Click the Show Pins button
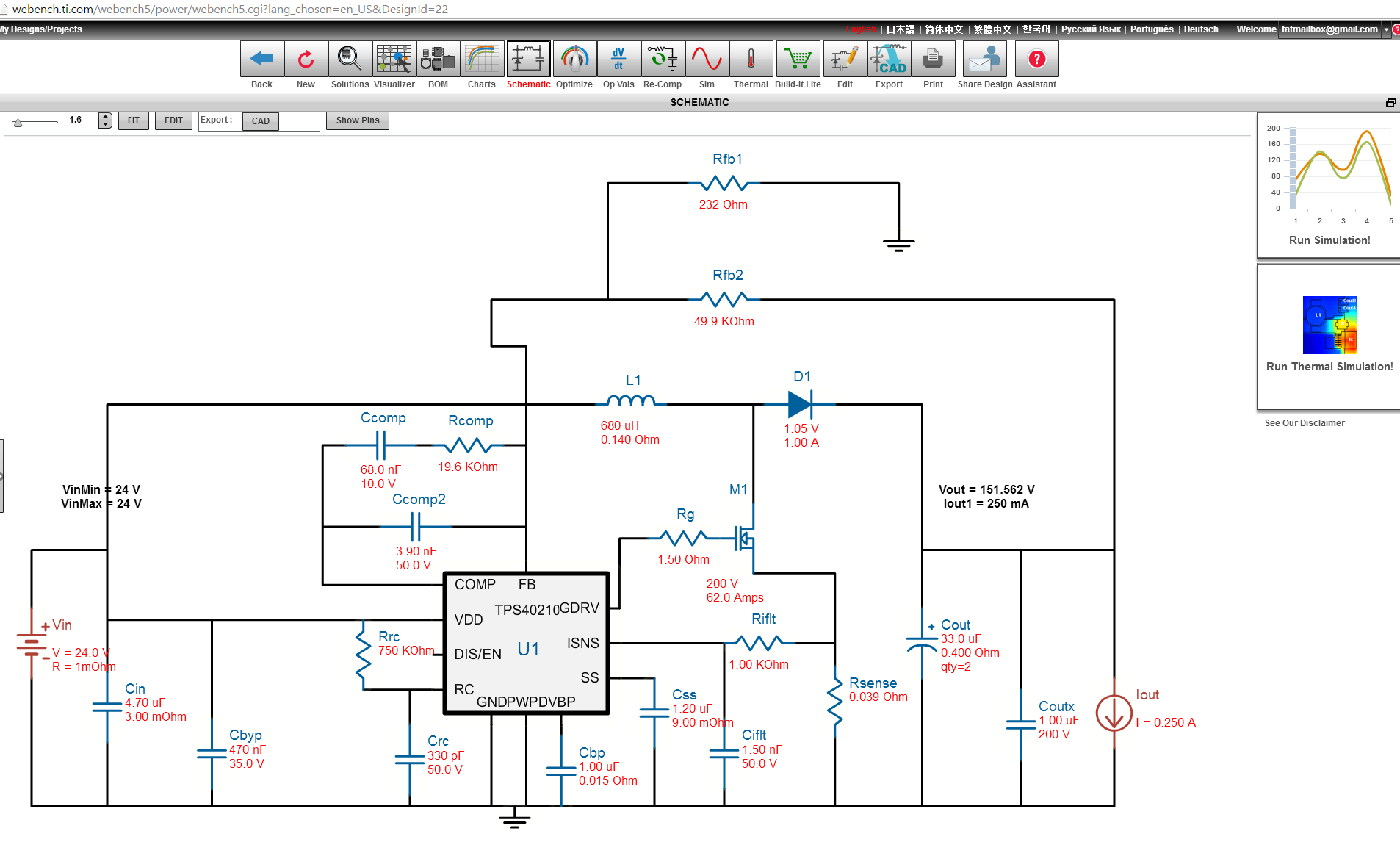Image resolution: width=1400 pixels, height=842 pixels. (358, 120)
